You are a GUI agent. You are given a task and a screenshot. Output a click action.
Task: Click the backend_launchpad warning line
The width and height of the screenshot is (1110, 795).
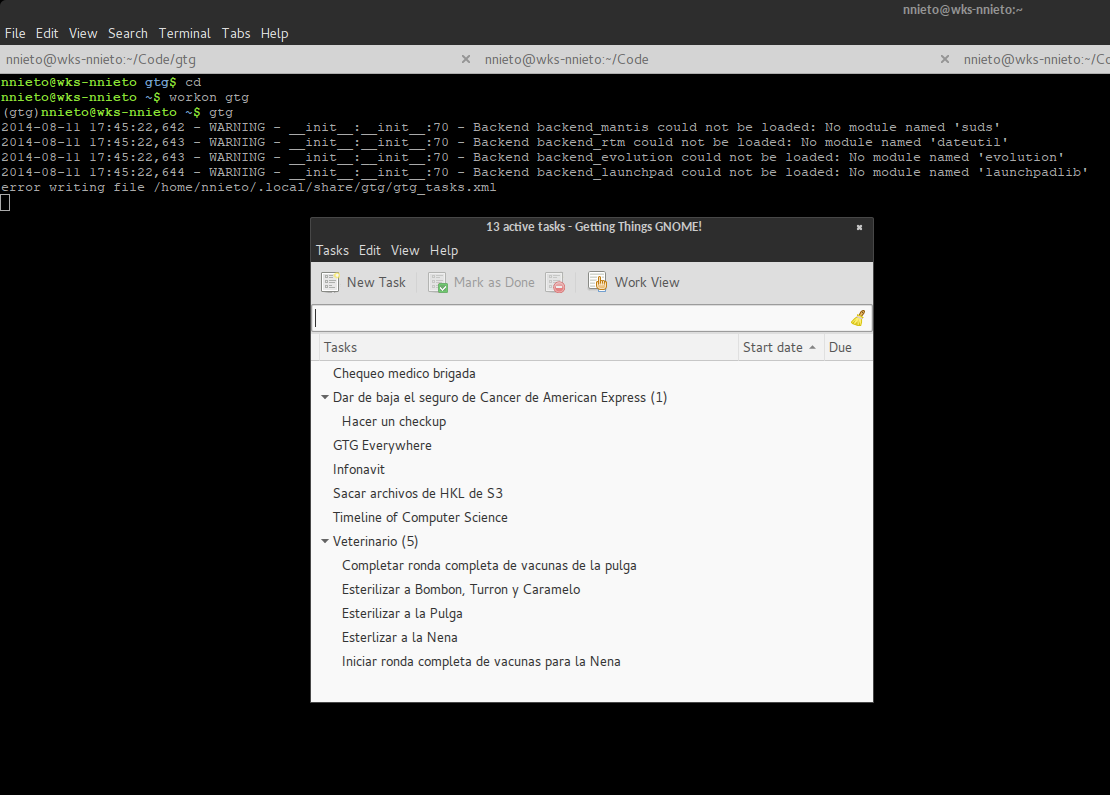tap(544, 172)
